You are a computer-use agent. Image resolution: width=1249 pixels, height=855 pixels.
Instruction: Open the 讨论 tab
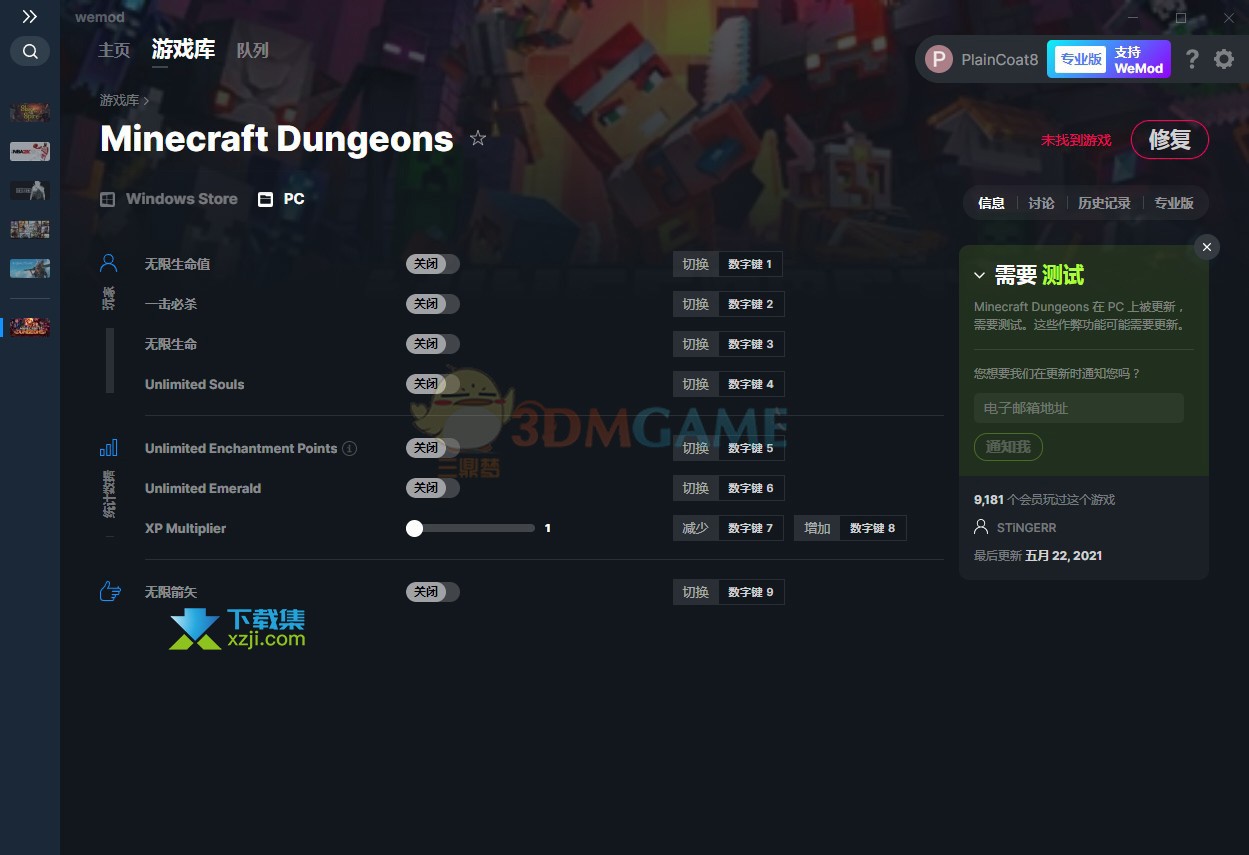[1041, 203]
